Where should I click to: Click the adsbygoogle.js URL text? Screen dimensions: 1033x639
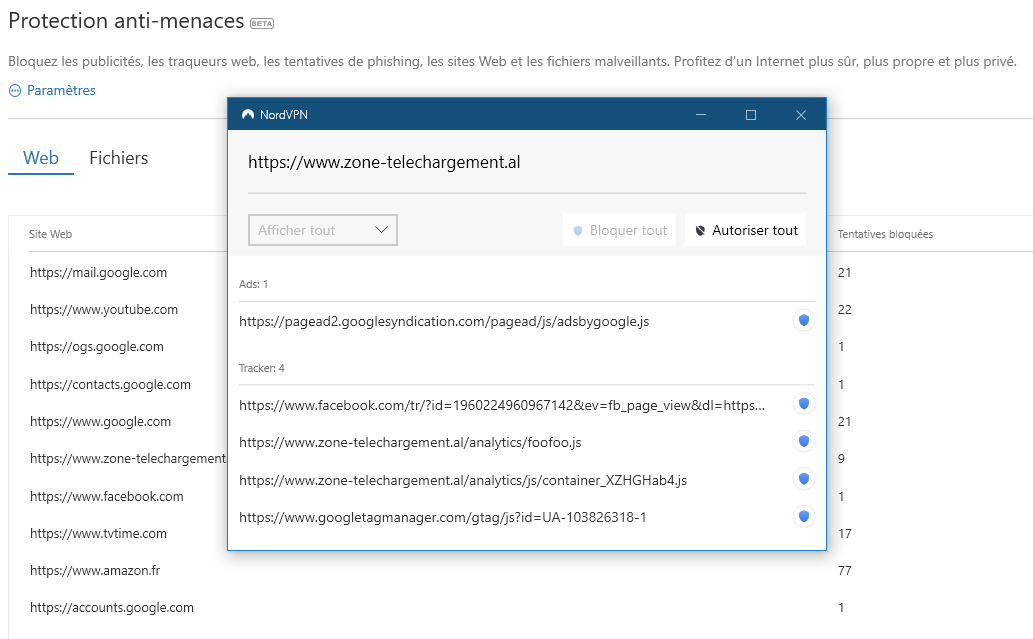444,321
